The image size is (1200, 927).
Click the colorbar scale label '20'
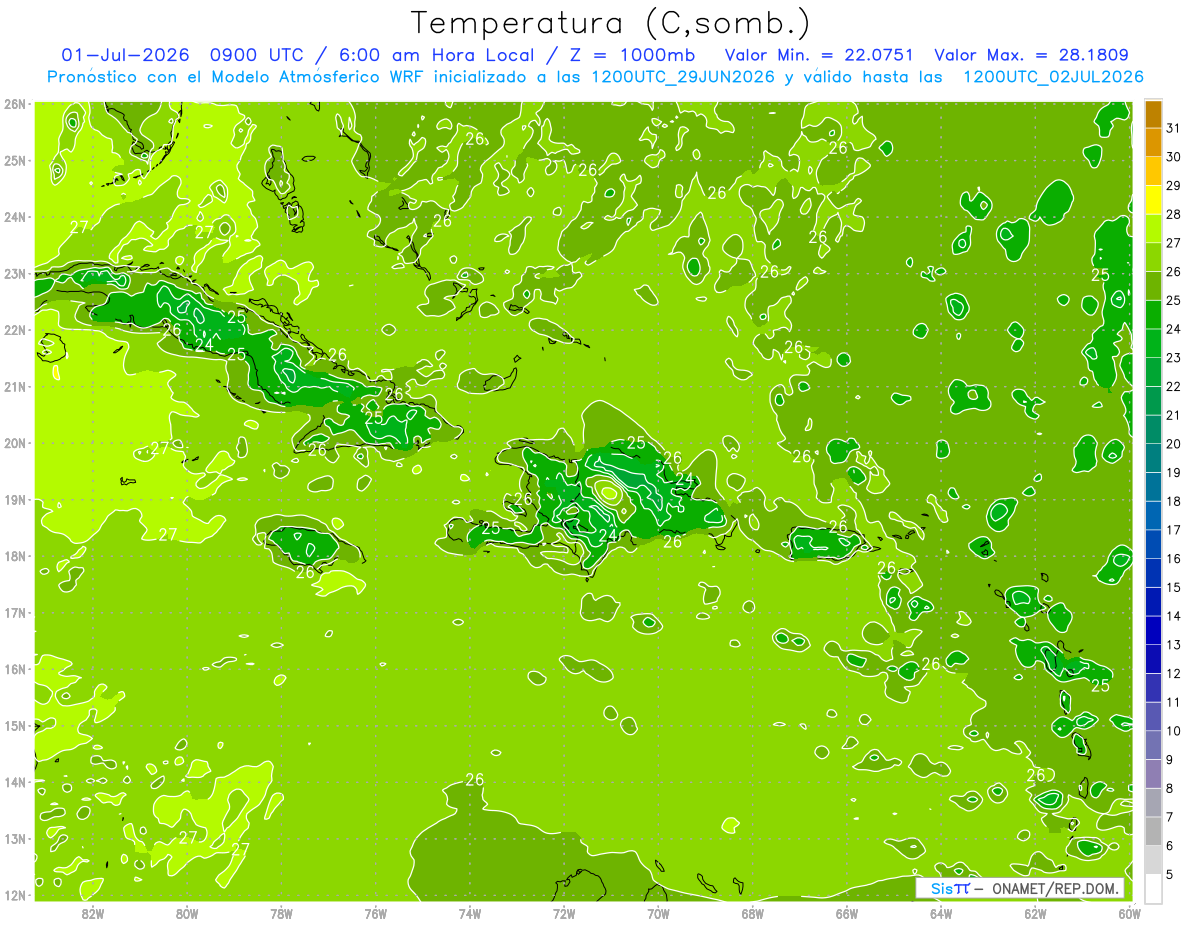[1174, 444]
